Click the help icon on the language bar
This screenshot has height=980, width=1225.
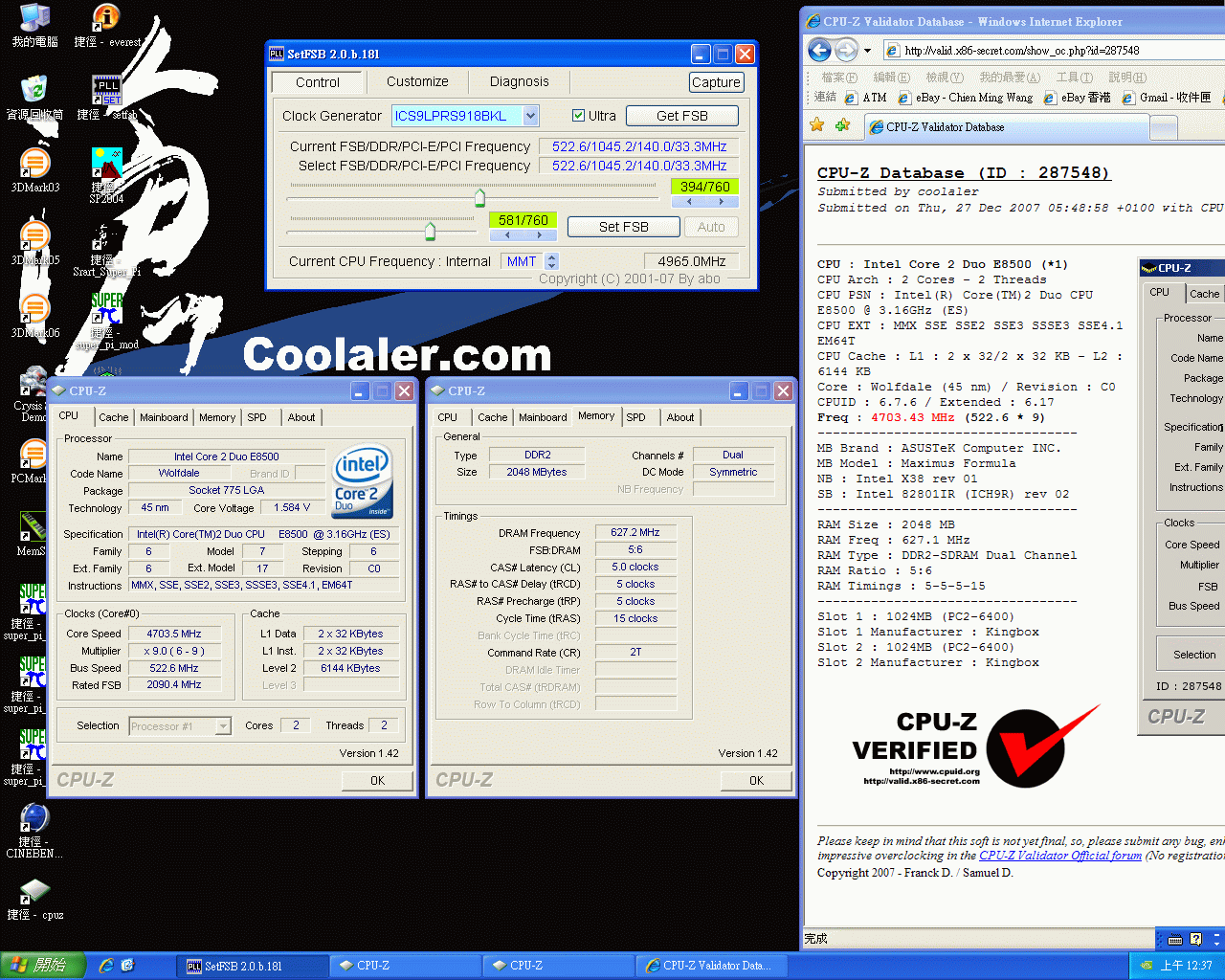coord(1195,939)
